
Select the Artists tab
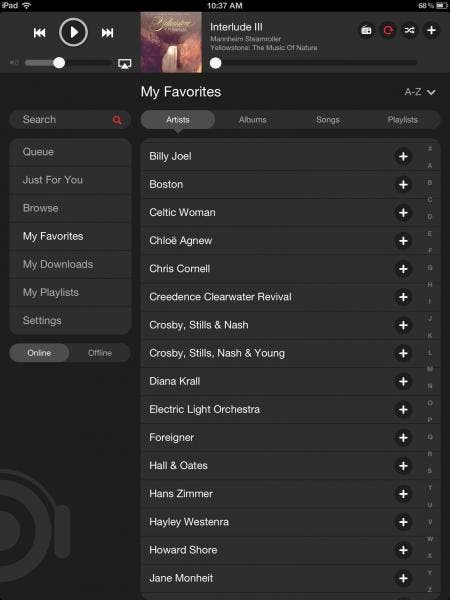[178, 120]
